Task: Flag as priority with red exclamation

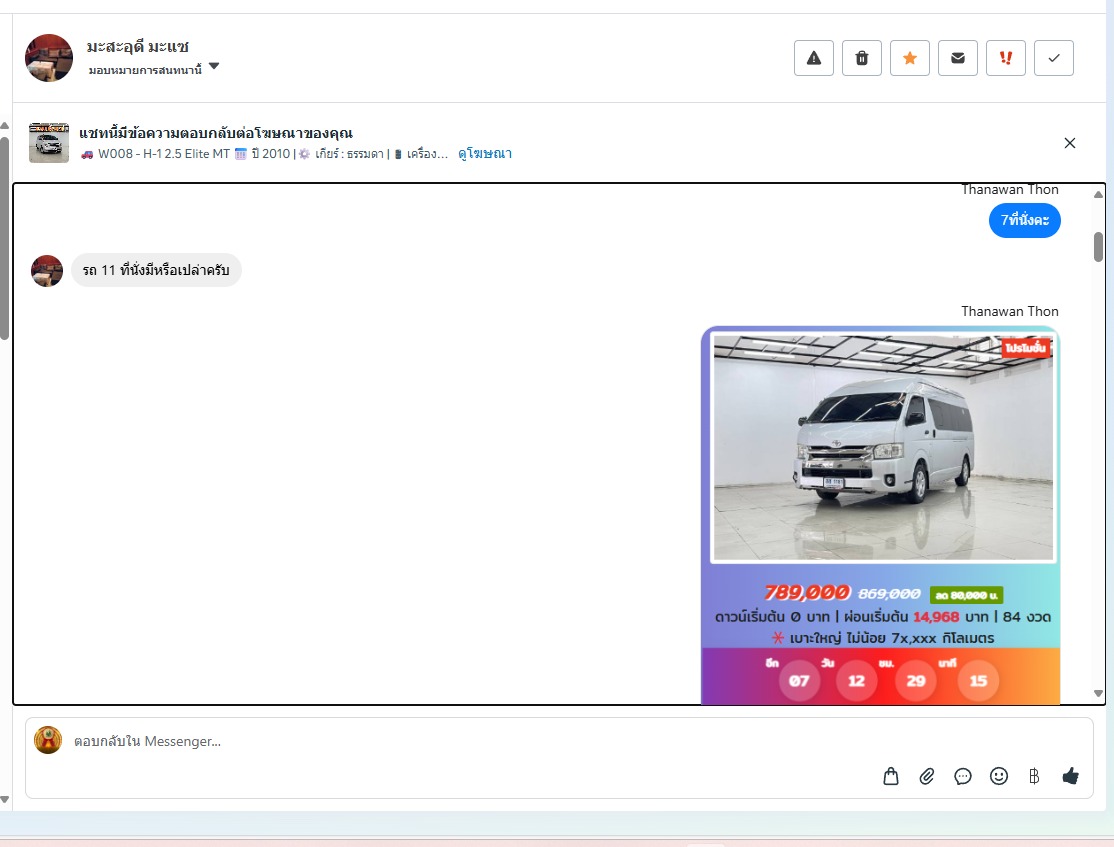Action: point(1005,58)
